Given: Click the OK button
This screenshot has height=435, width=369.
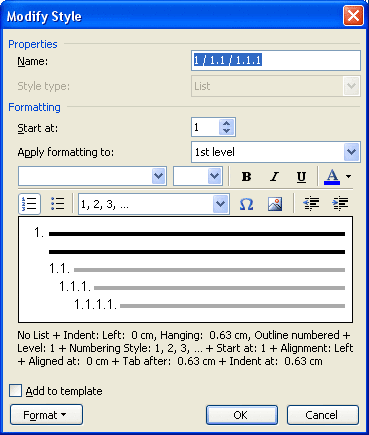Looking at the screenshot, I should click(242, 415).
